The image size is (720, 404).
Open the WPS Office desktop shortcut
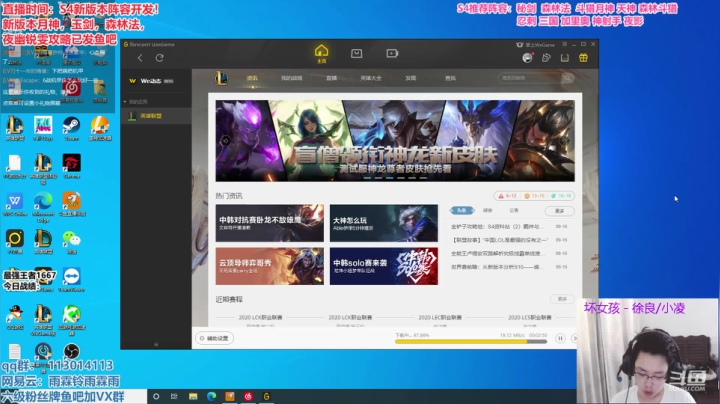point(15,204)
